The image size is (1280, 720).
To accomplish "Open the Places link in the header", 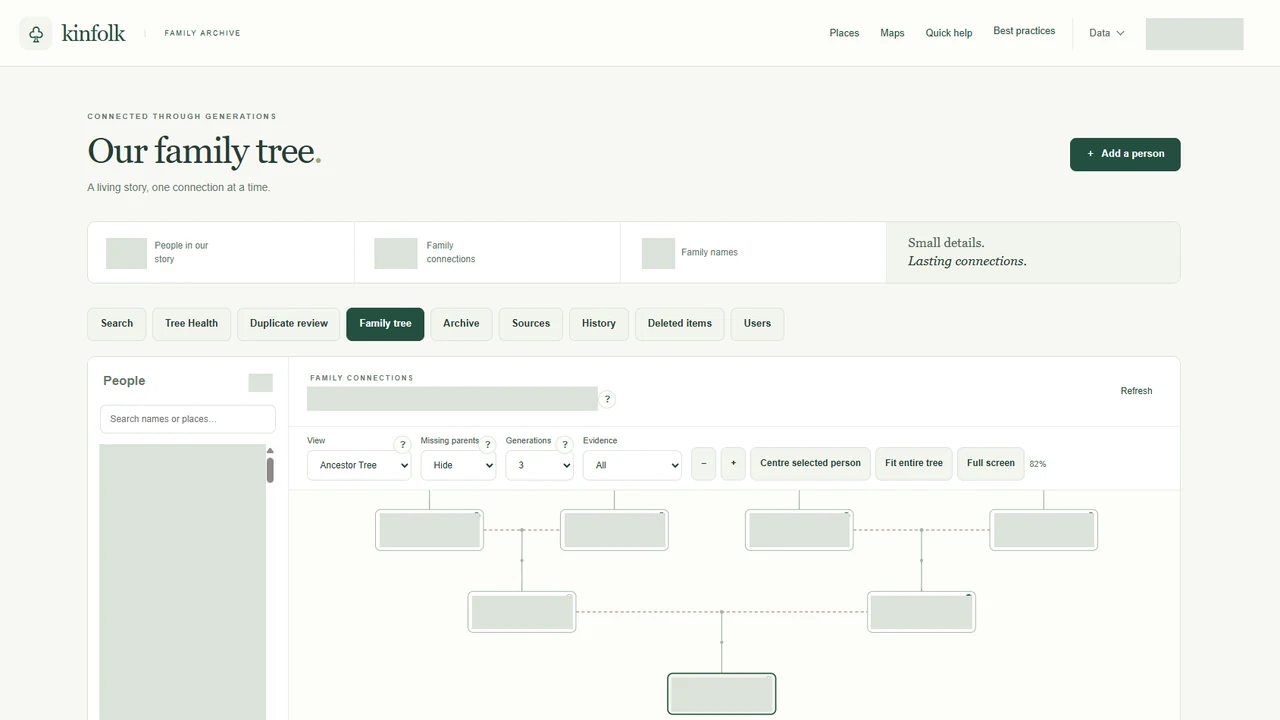I will (844, 33).
